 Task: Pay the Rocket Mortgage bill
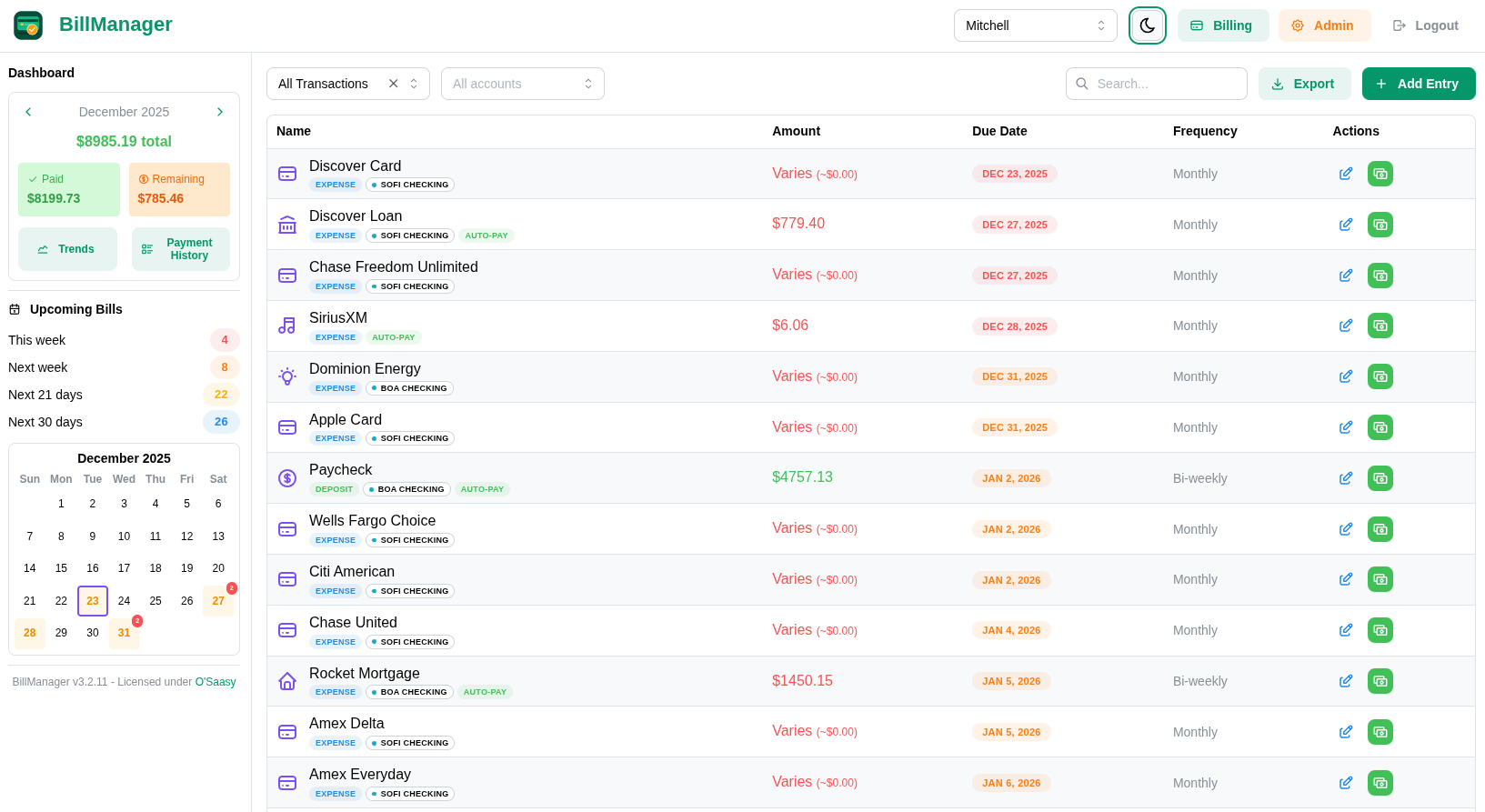pos(1380,681)
